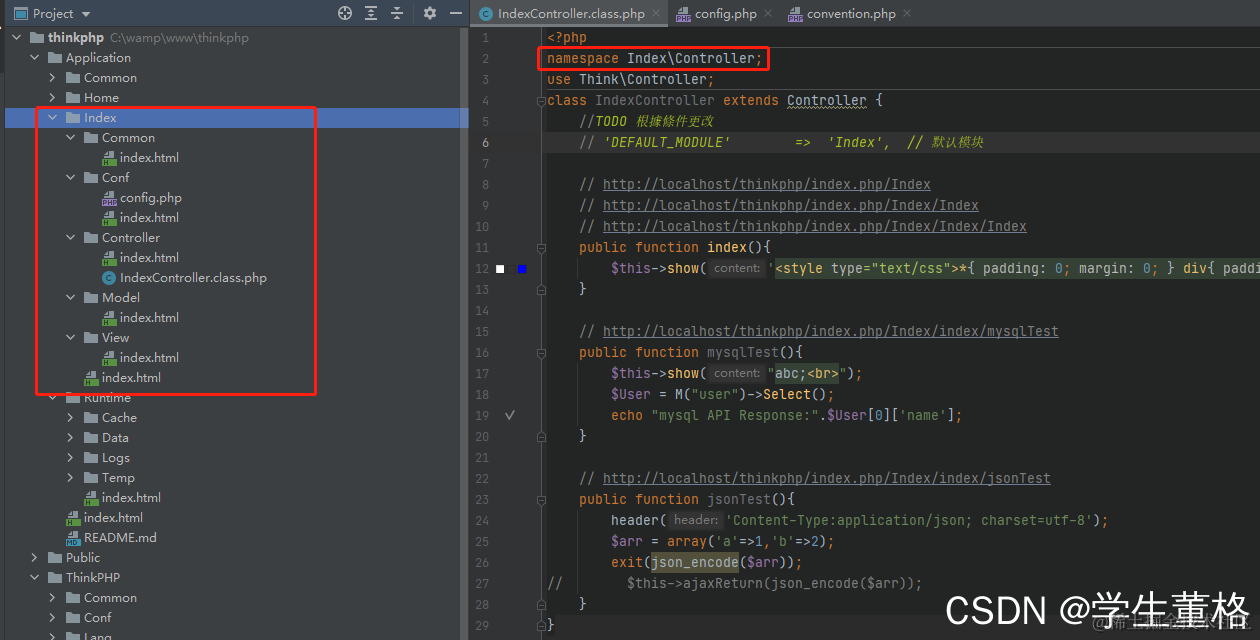Viewport: 1260px width, 640px height.
Task: Select index.html inside Index's Common folder
Action: [x=149, y=158]
